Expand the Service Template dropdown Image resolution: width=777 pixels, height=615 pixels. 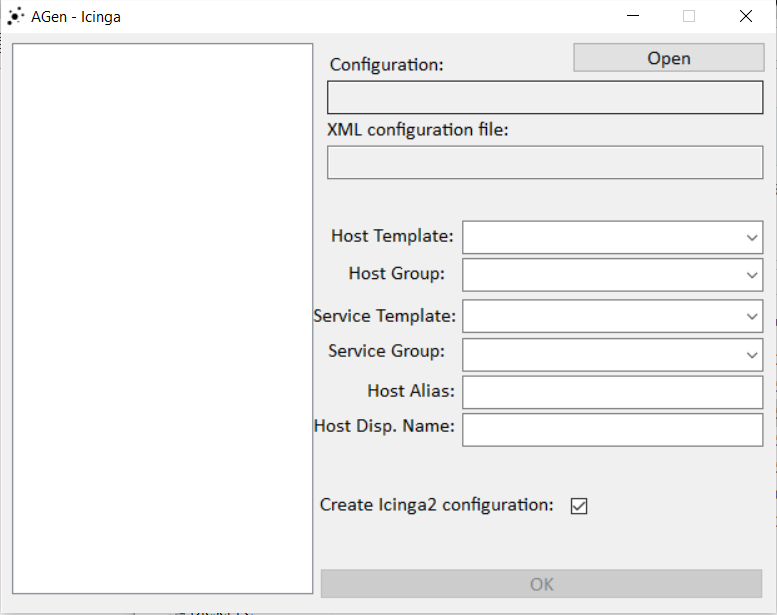[x=752, y=316]
